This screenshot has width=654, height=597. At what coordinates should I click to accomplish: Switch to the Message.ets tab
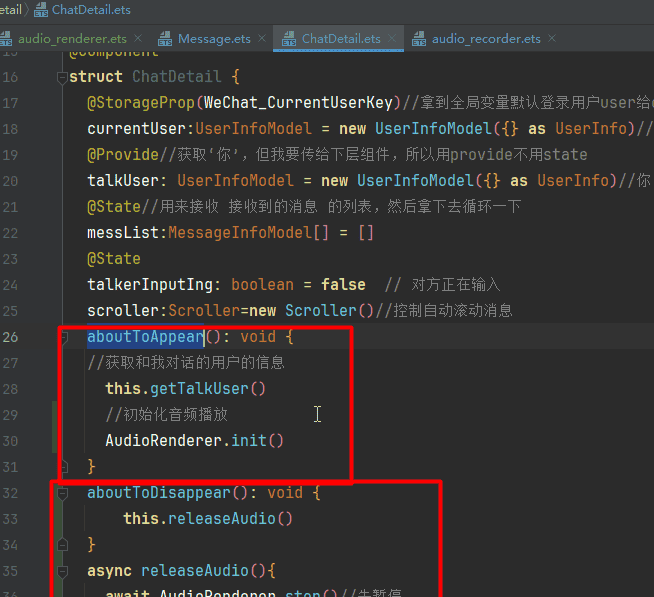click(x=214, y=39)
